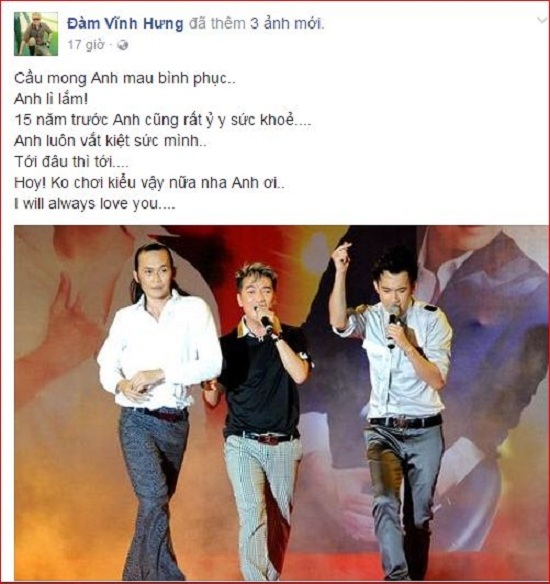Open the post via '17 giờ' timestamp
This screenshot has width=550, height=584.
pyautogui.click(x=86, y=45)
